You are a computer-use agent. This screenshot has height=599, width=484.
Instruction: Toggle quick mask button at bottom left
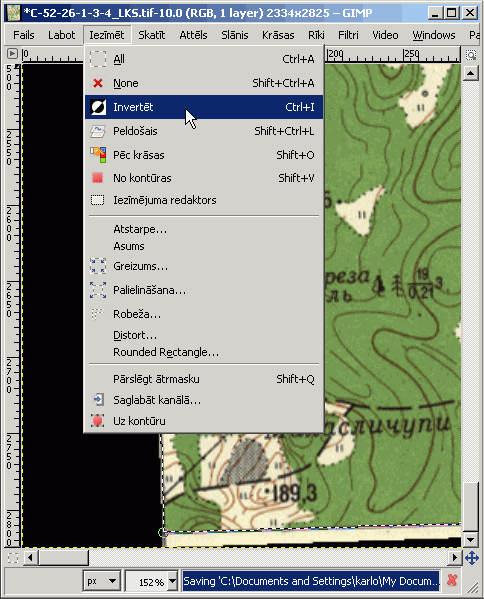pyautogui.click(x=13, y=558)
